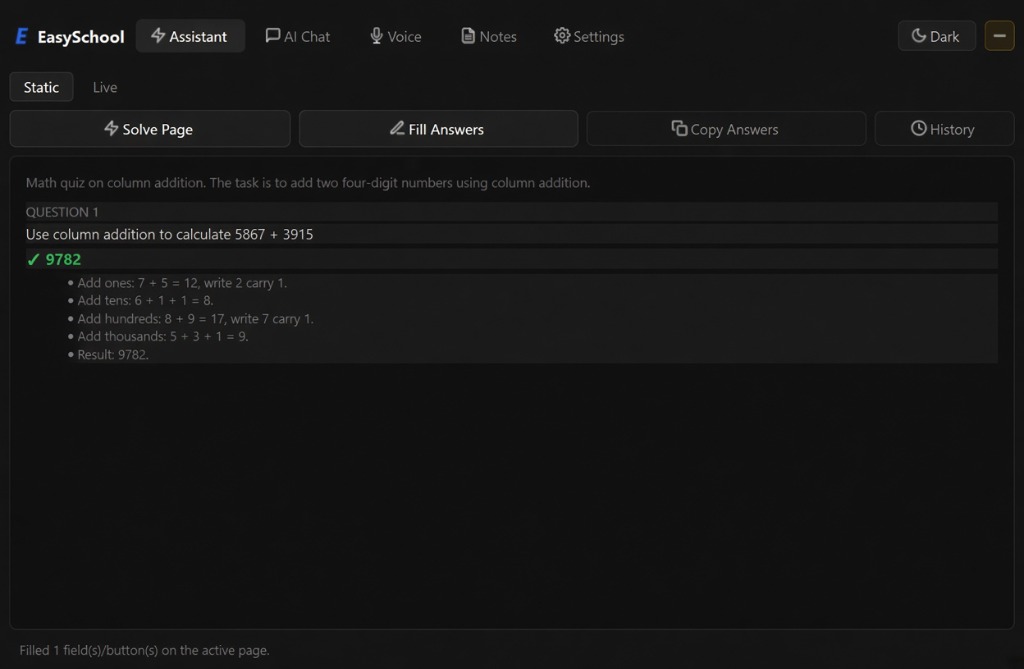Click the QUESTION 1 heading
The height and width of the screenshot is (669, 1024).
click(62, 212)
